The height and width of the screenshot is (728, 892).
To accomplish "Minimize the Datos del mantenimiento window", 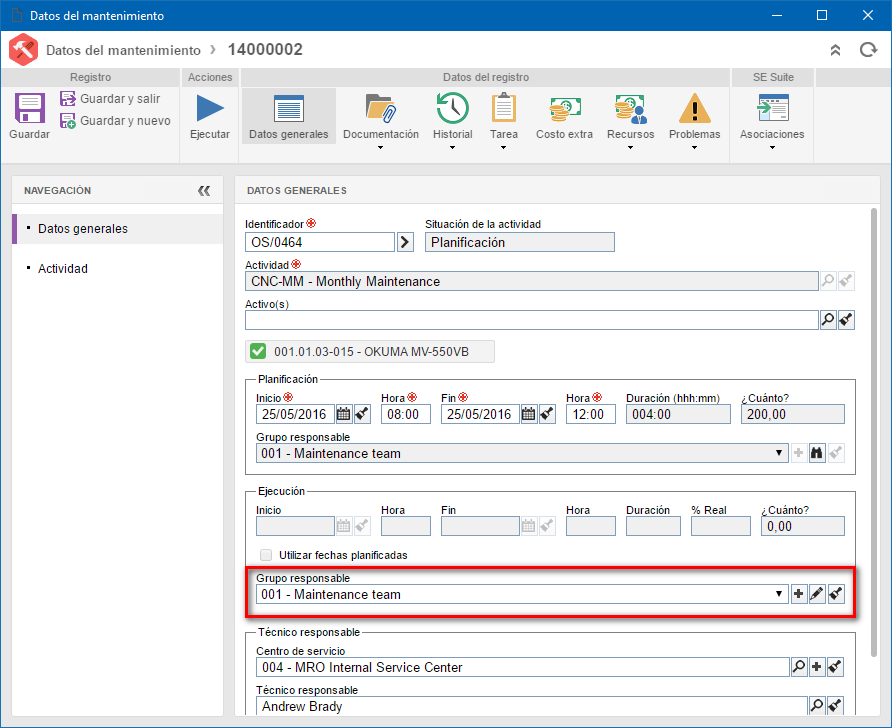I will [x=777, y=15].
